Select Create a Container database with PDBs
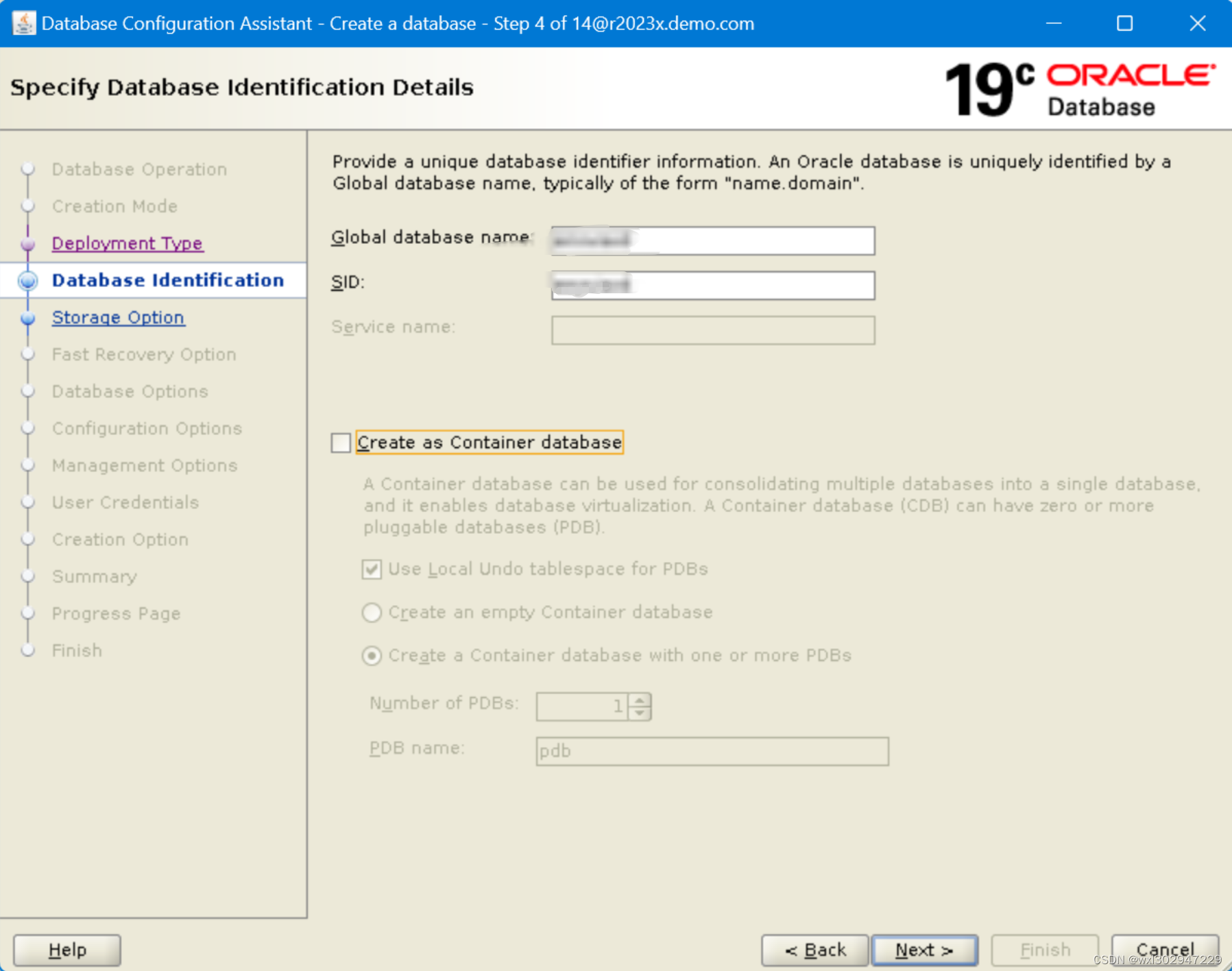 [x=372, y=656]
